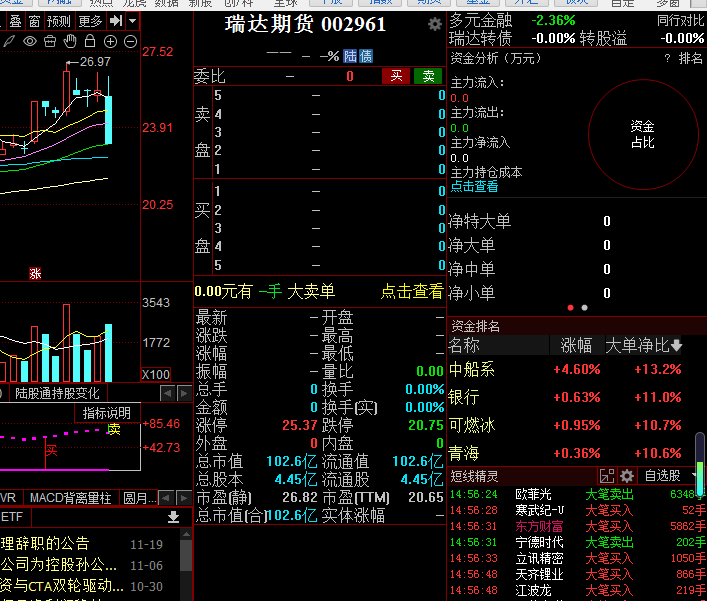The image size is (707, 601).
Task: Pop out 短线精灵 panel icon
Action: 607,476
